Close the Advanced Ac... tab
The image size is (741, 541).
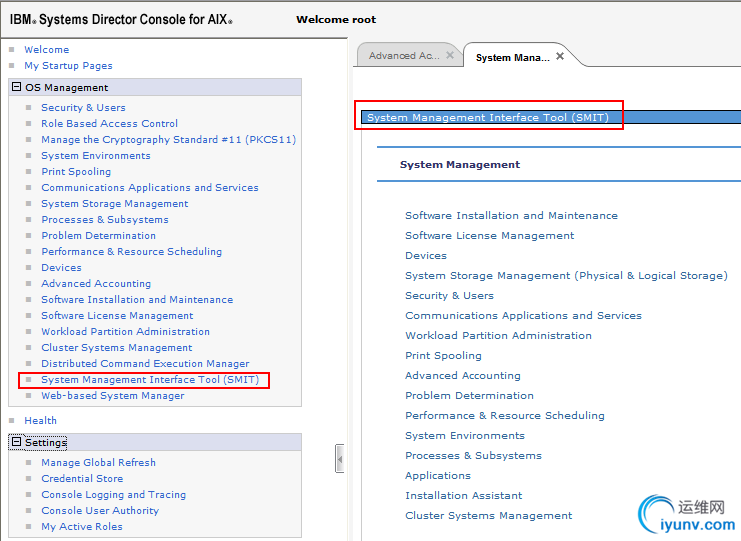[450, 55]
